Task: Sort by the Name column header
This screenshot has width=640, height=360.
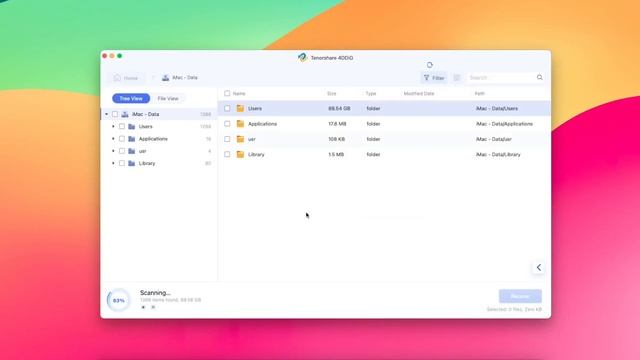Action: (239, 93)
